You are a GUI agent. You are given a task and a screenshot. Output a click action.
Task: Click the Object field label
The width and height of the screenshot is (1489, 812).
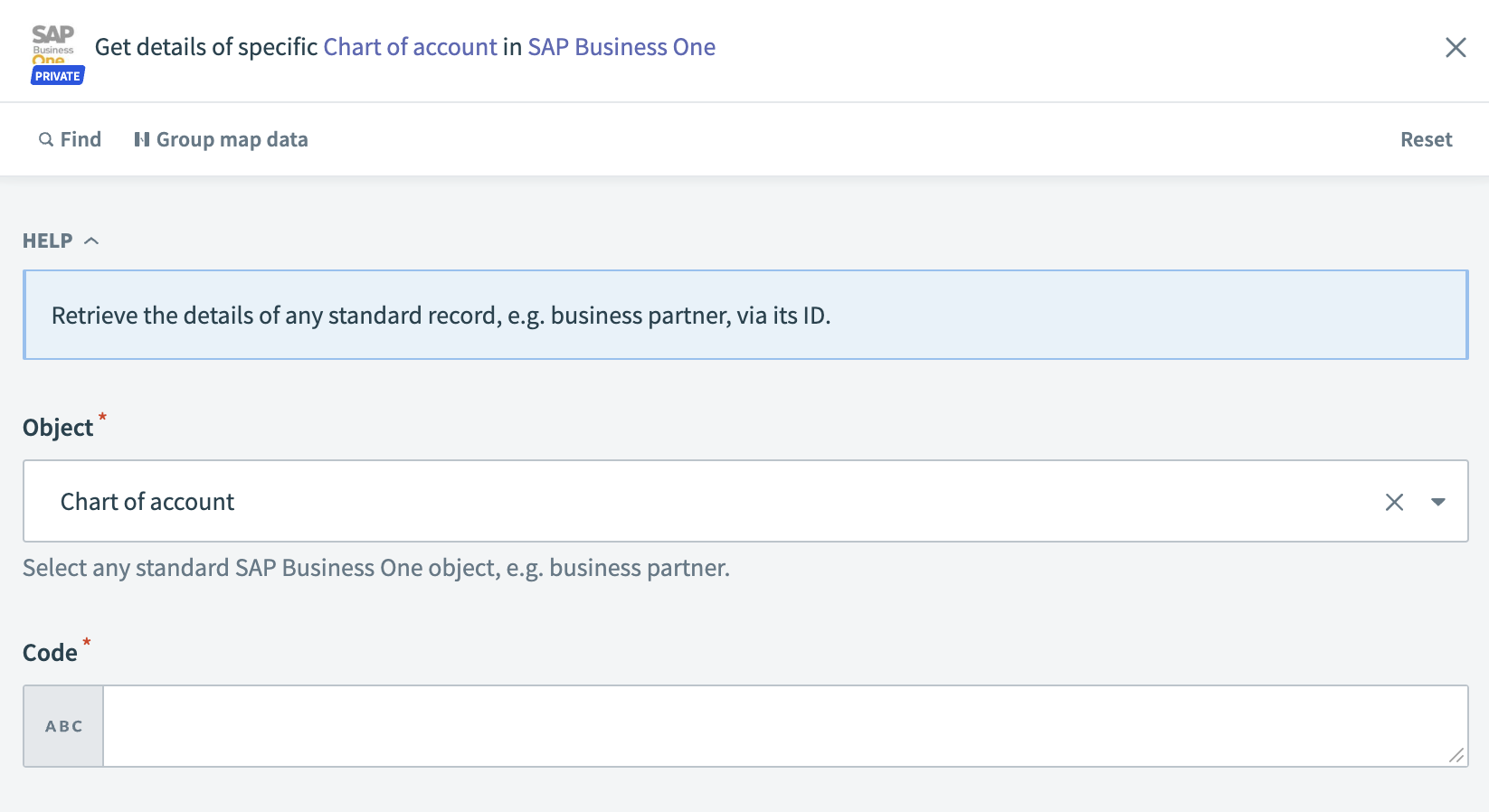tap(58, 427)
